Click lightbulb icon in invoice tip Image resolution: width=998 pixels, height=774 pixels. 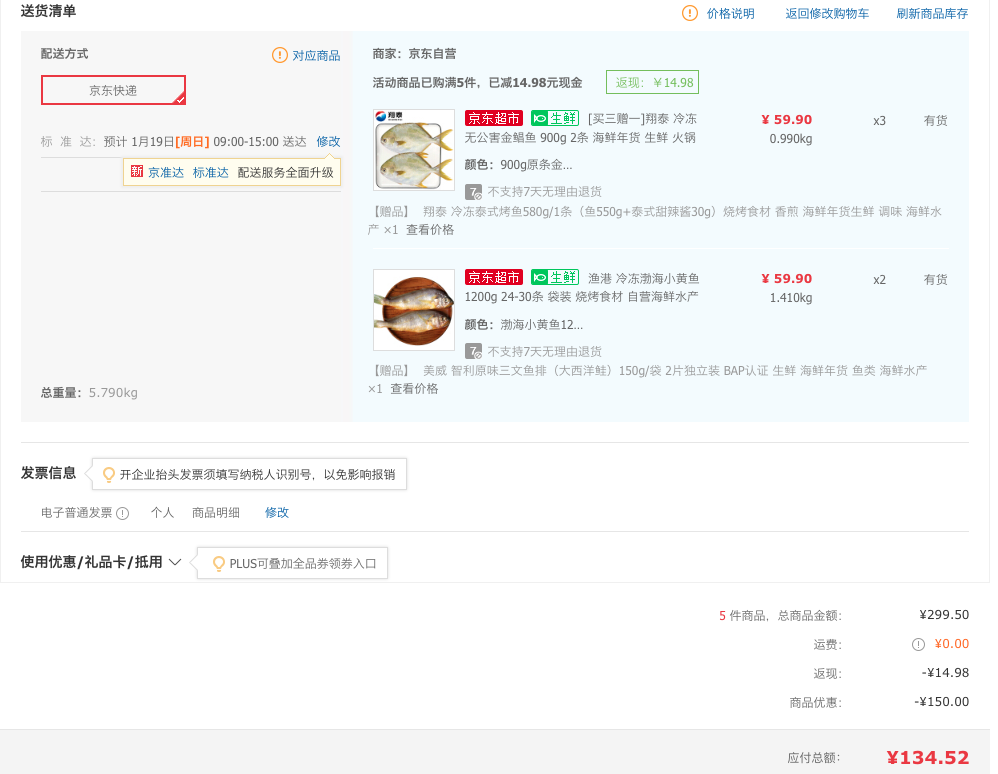(109, 474)
